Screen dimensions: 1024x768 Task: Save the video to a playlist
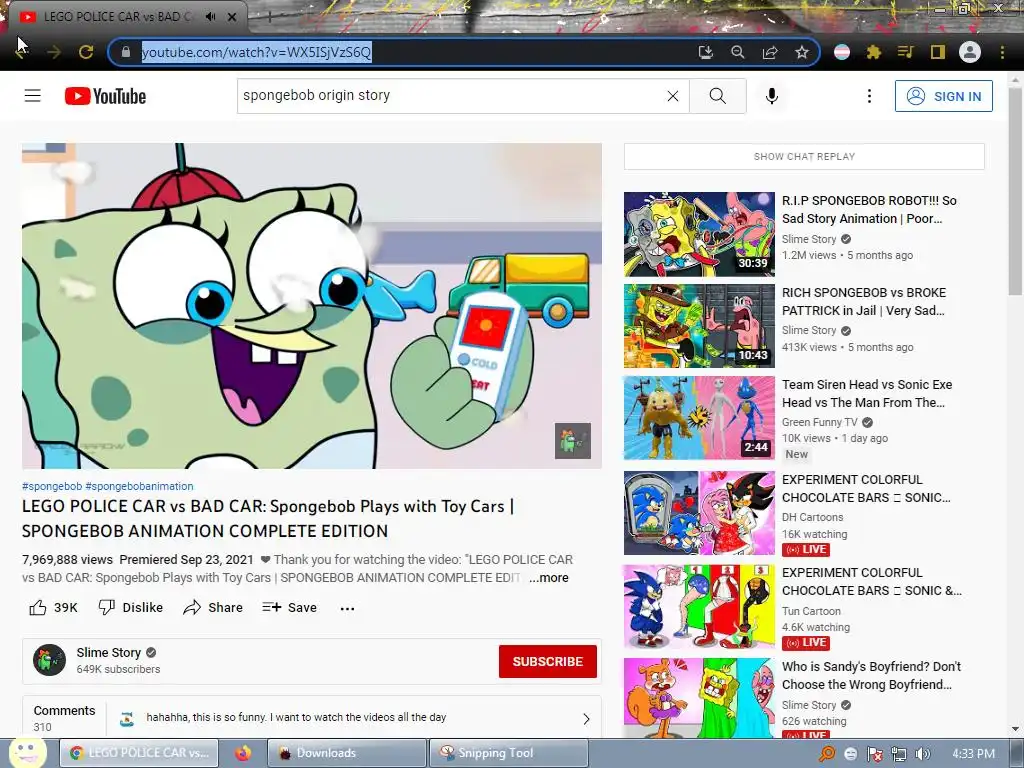(x=289, y=608)
